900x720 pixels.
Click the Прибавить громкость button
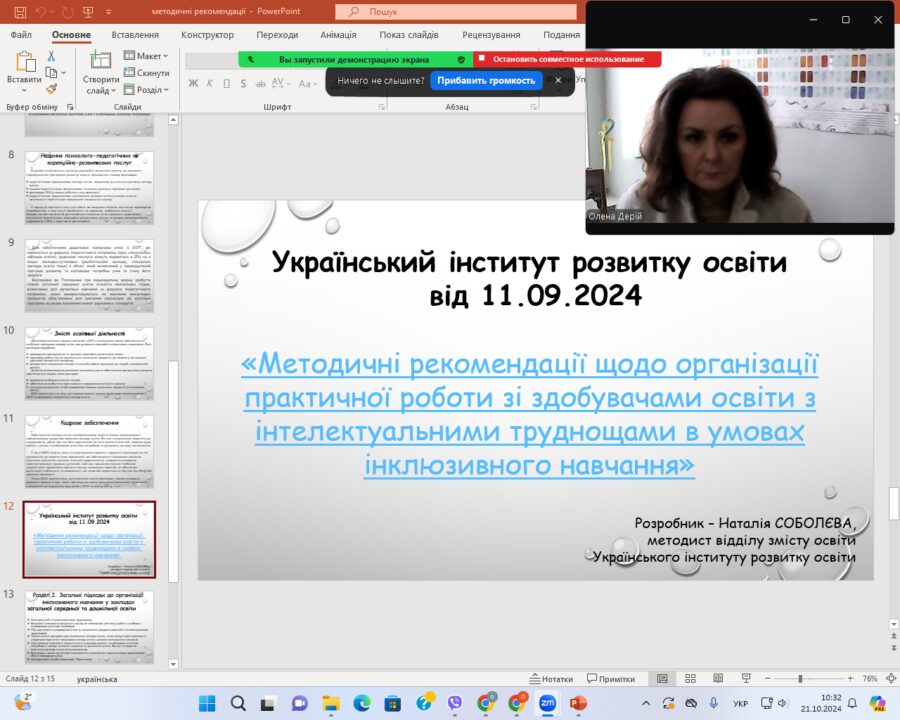tap(486, 80)
